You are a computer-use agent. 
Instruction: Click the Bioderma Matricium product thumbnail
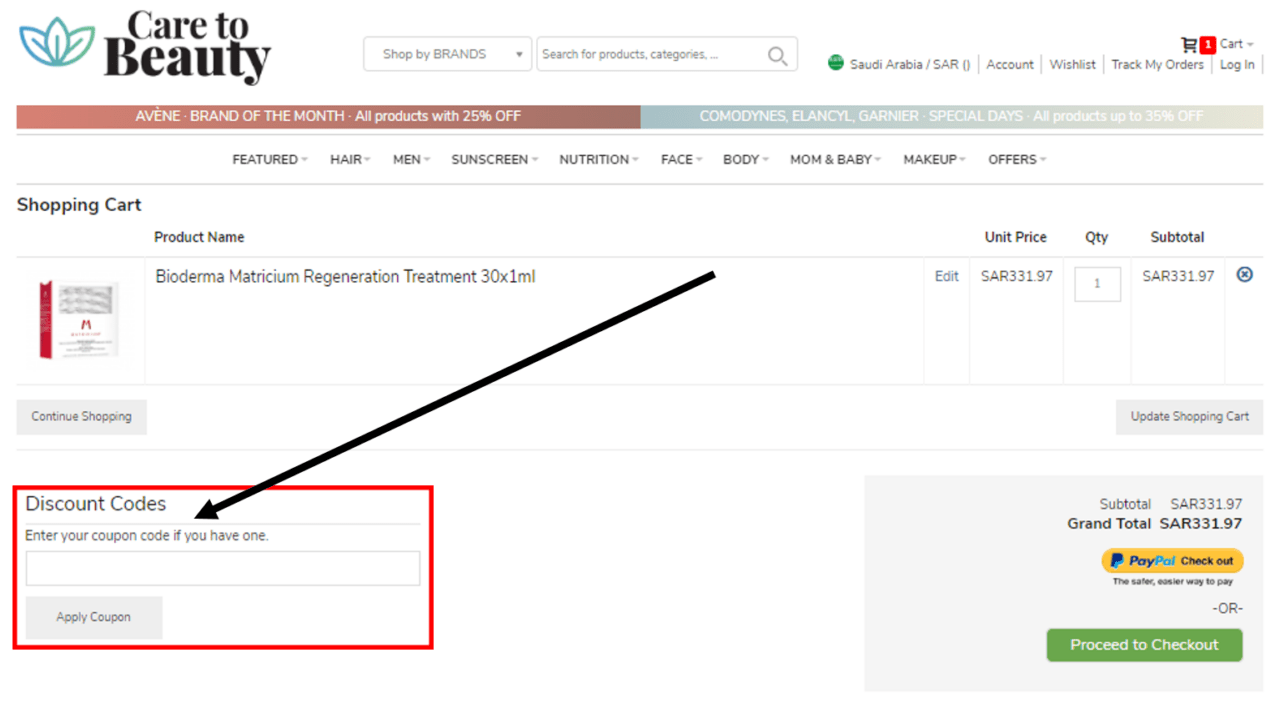(x=80, y=320)
